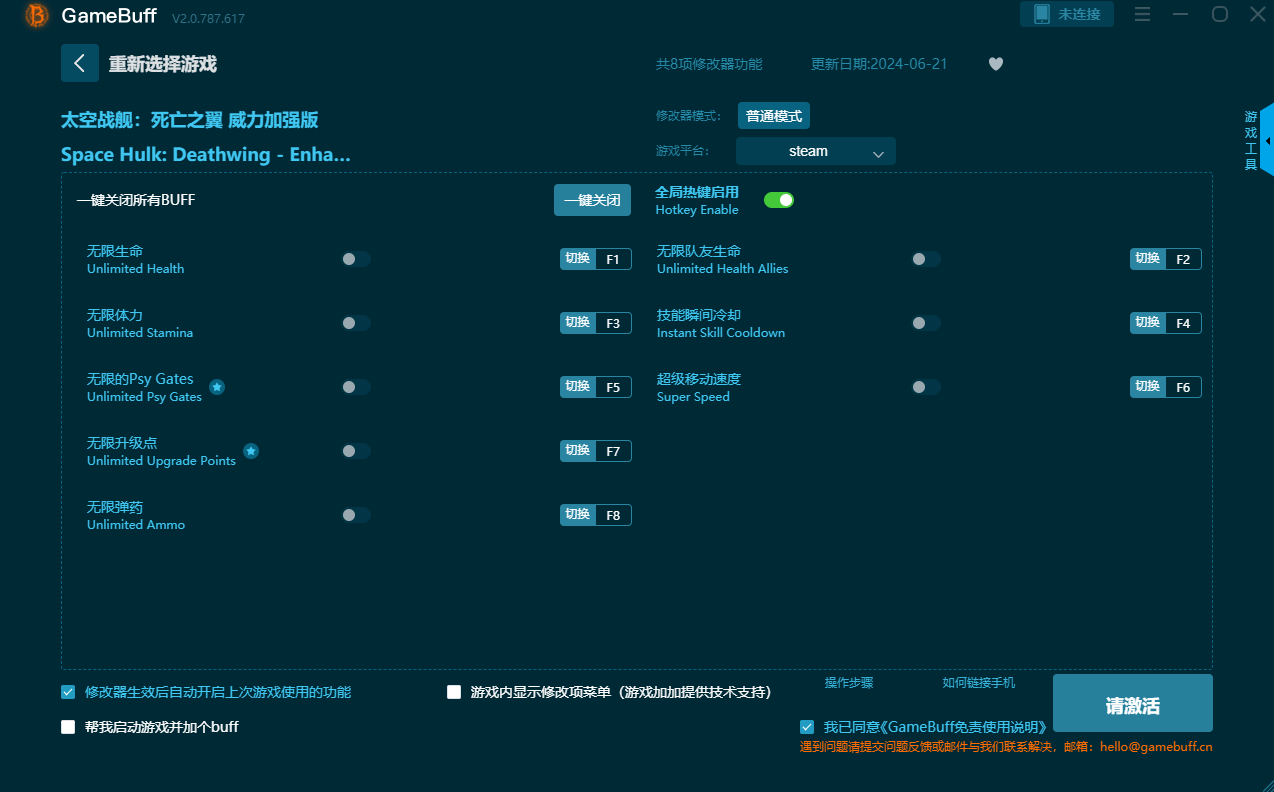Close the GameBuff window
Viewport: 1274px width, 792px height.
point(1258,14)
